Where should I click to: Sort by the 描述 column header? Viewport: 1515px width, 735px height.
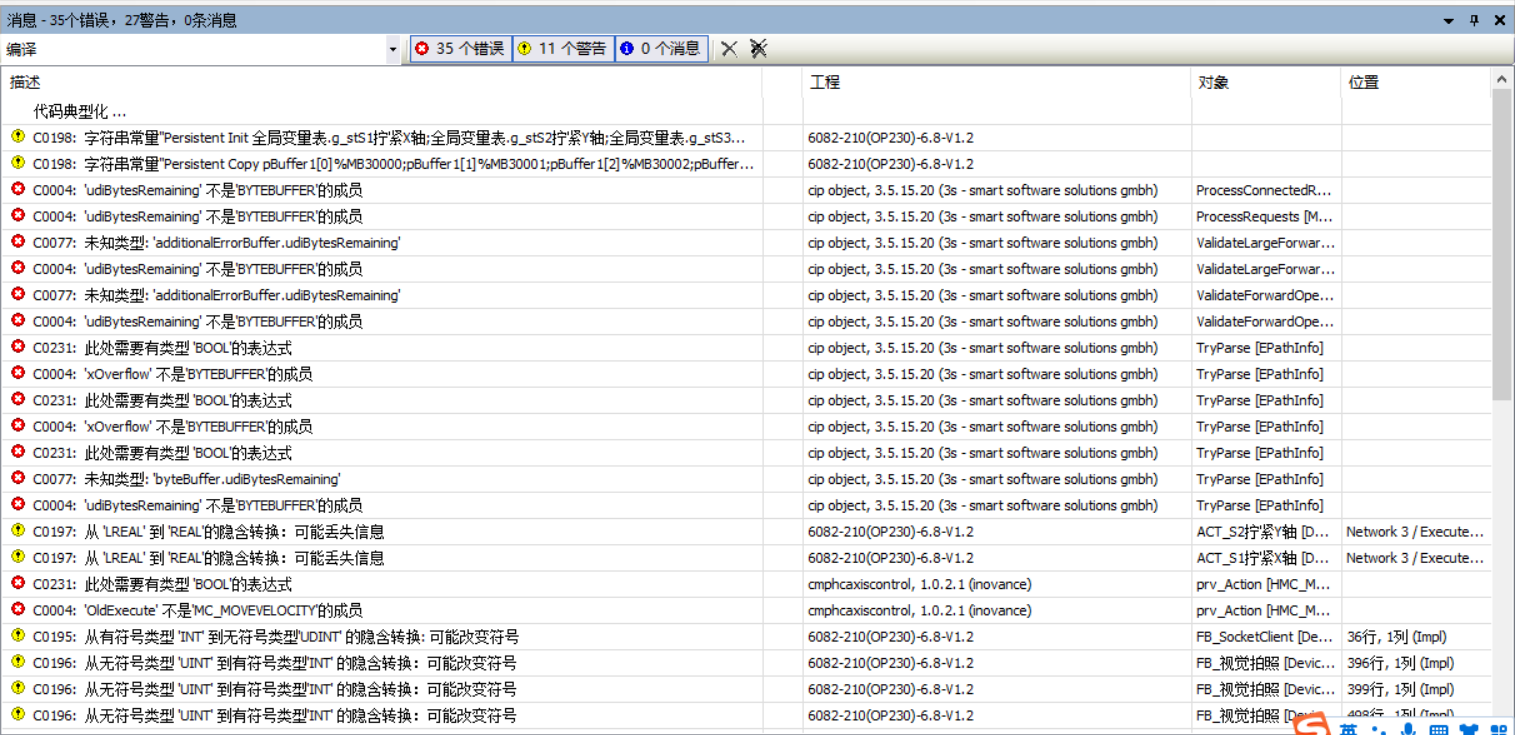click(x=25, y=82)
